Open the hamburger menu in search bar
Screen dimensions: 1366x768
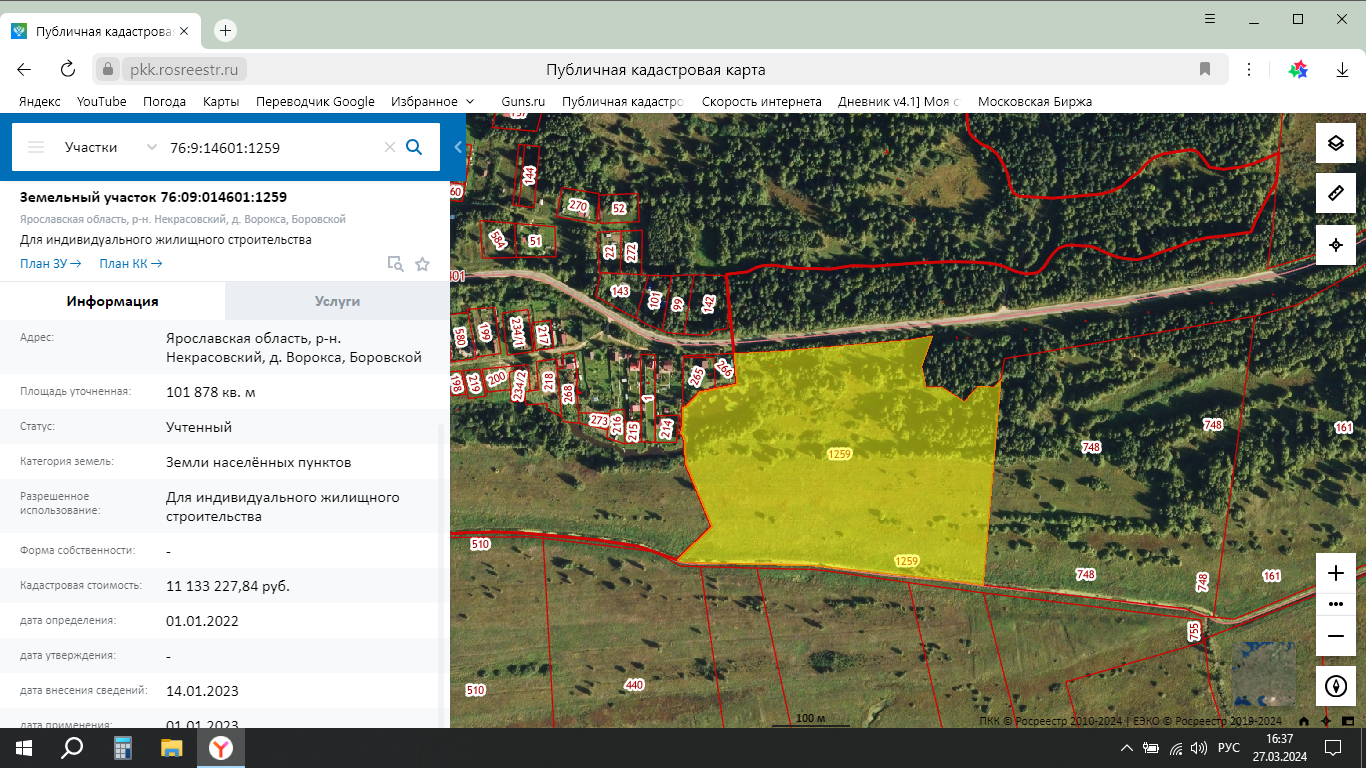(36, 147)
